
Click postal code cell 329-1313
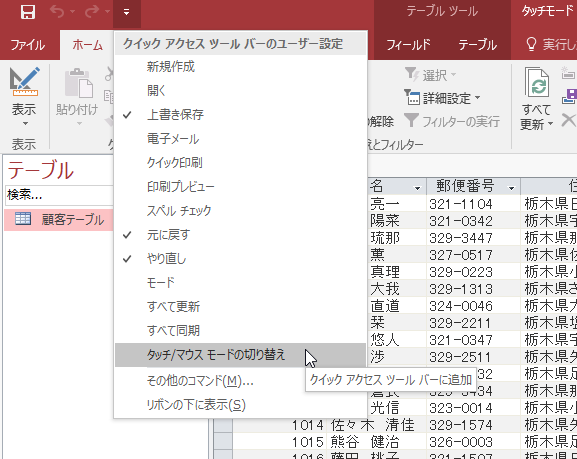pos(473,289)
